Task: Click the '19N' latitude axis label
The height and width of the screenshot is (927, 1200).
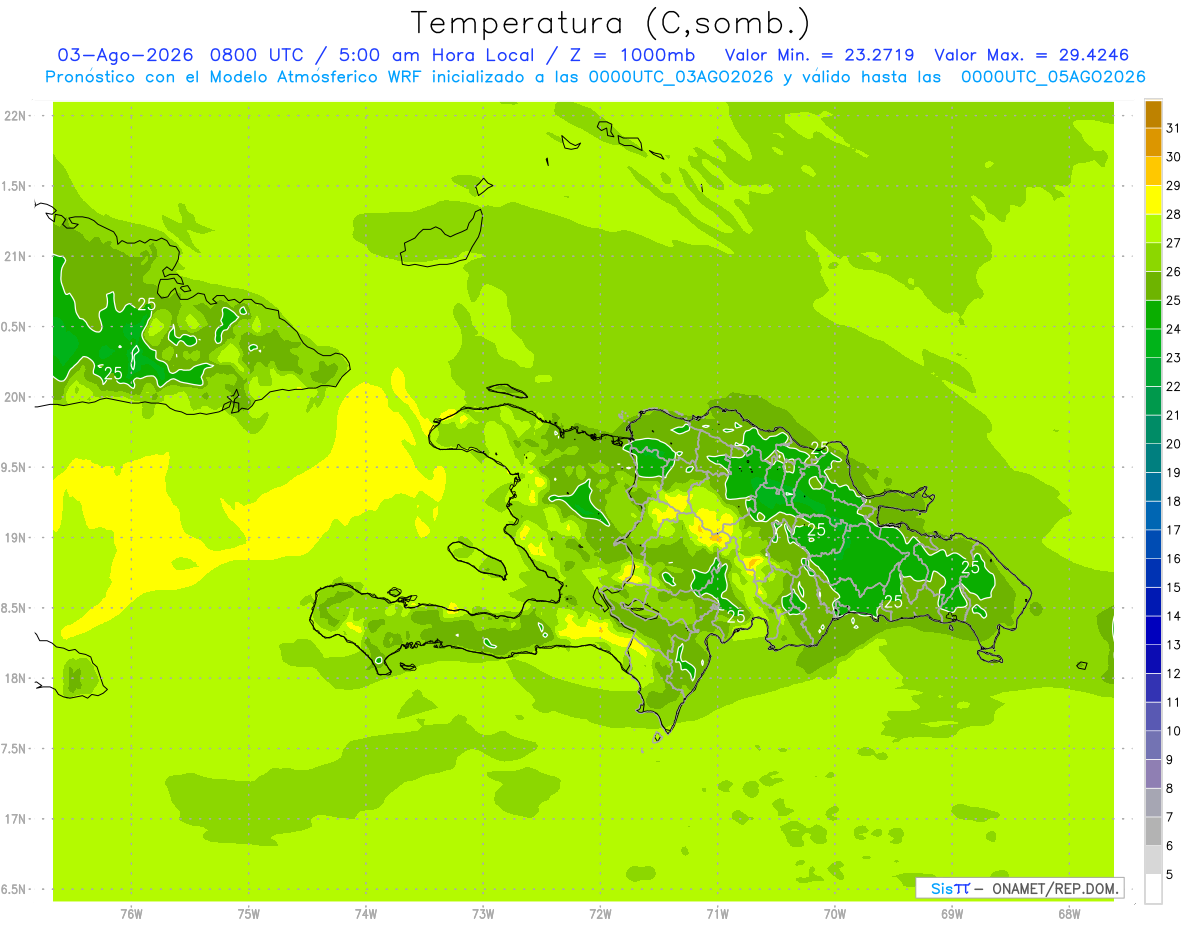Action: pos(16,538)
